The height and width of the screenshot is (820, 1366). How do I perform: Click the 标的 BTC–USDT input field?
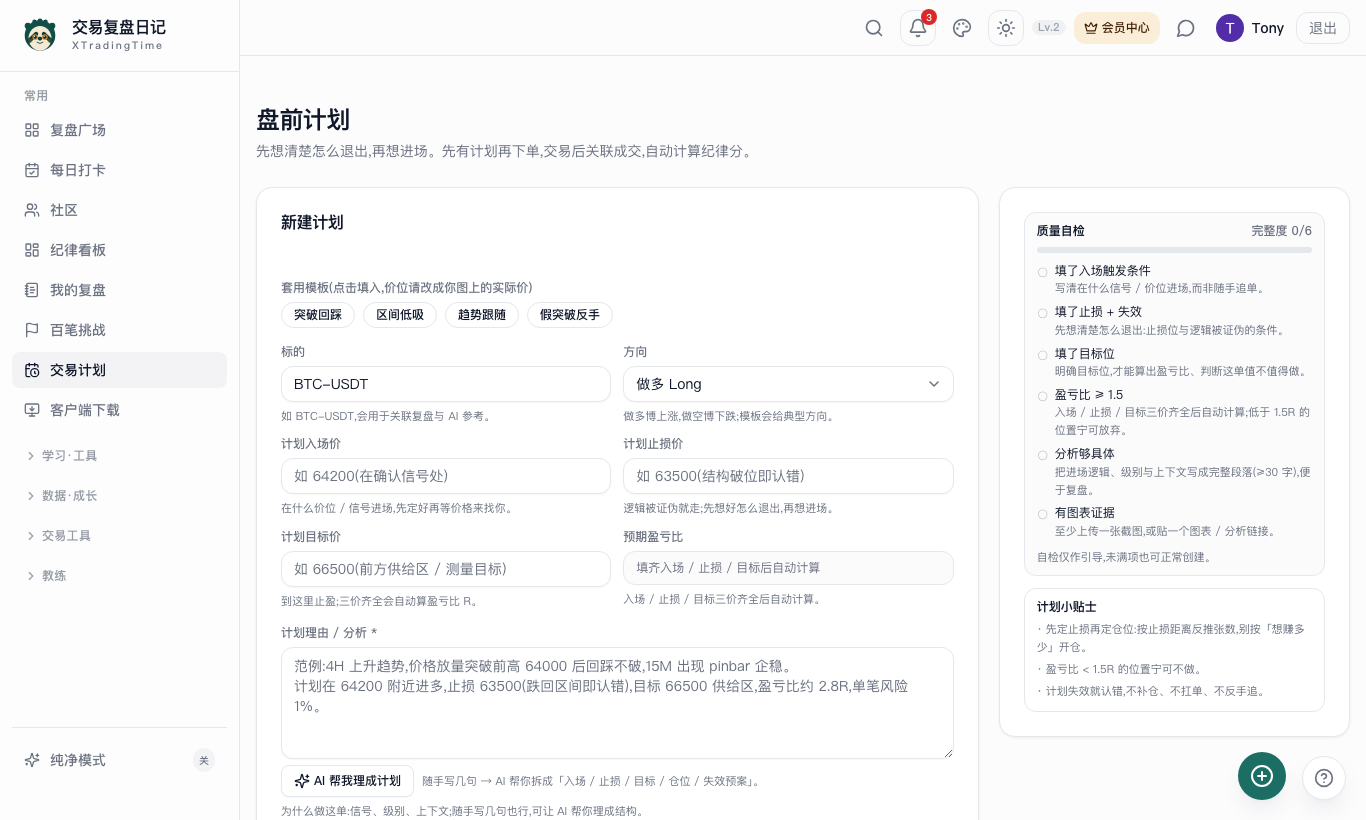[x=446, y=384]
